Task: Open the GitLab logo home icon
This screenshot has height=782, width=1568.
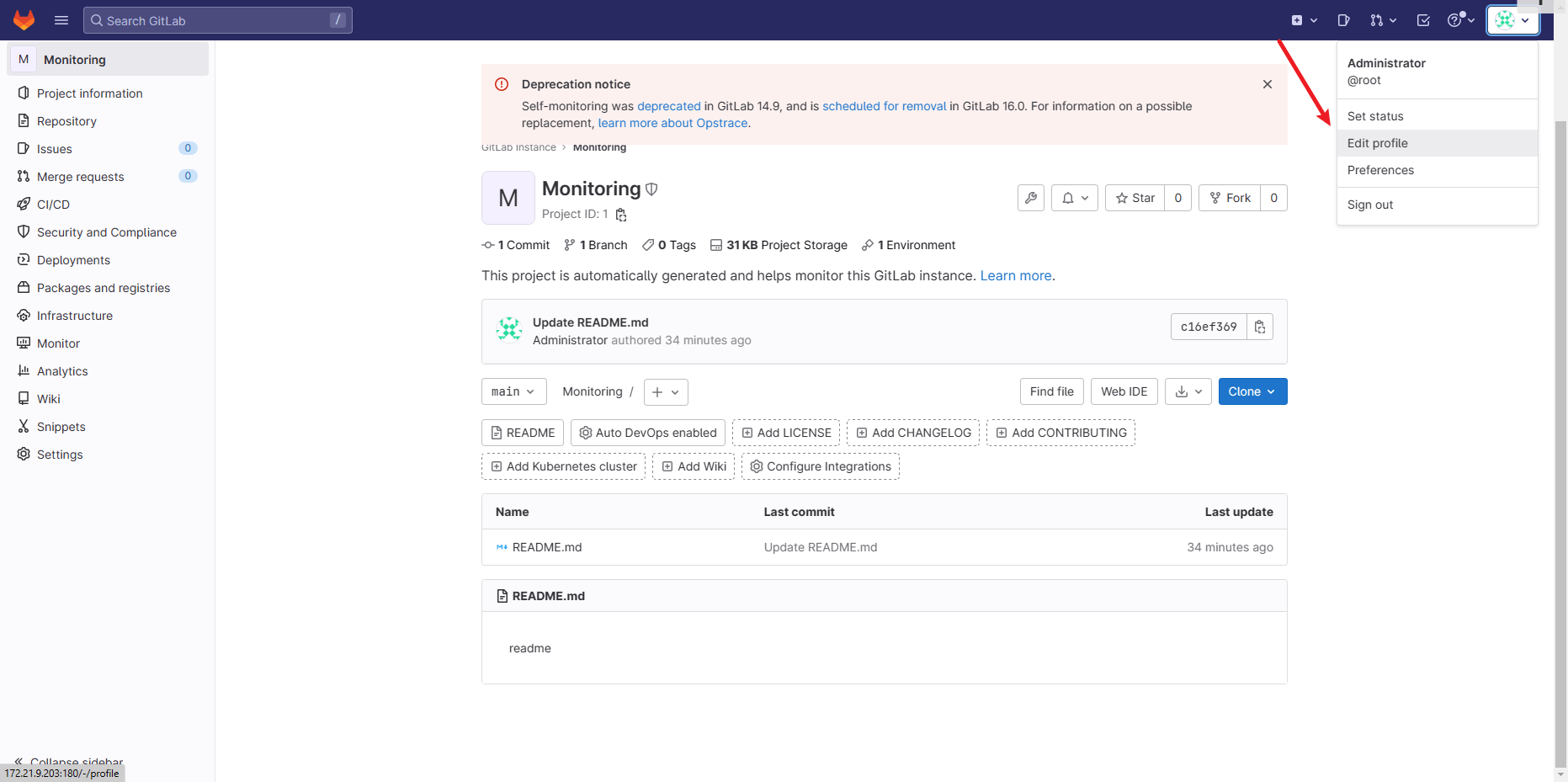Action: click(24, 19)
